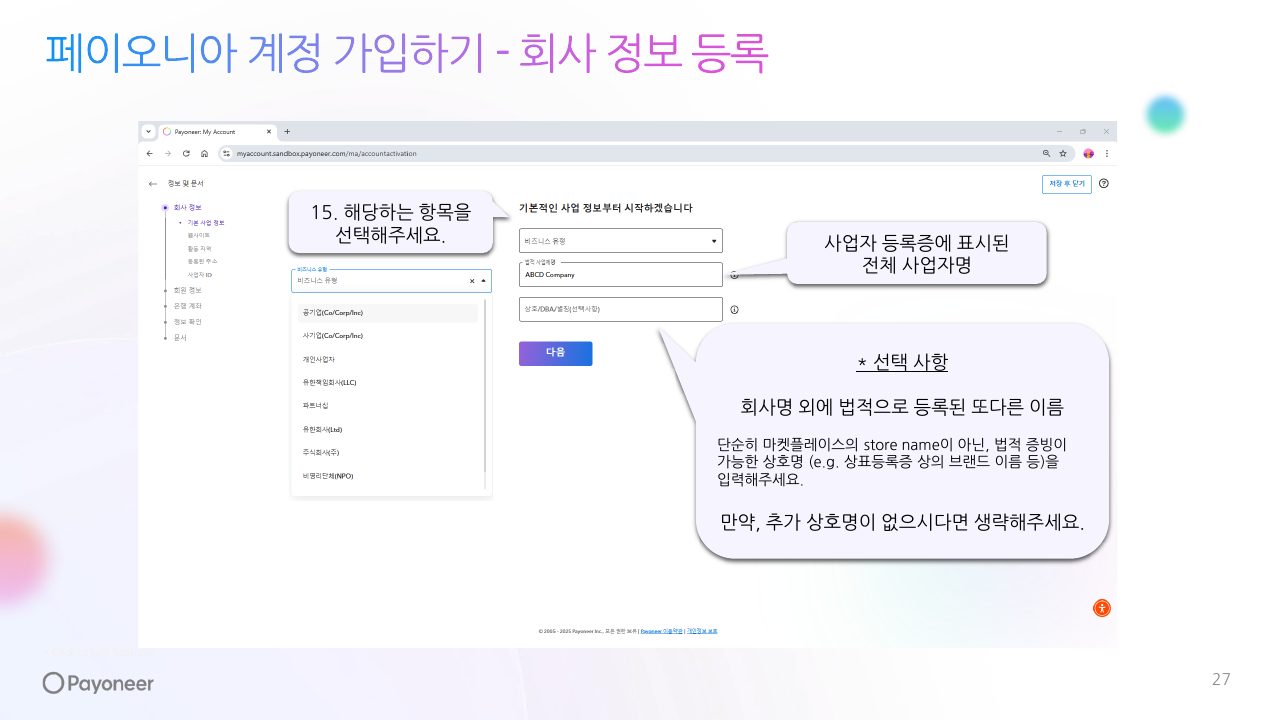Click the page back arrow beside 정보 및 문서
This screenshot has width=1280, height=720.
153,184
